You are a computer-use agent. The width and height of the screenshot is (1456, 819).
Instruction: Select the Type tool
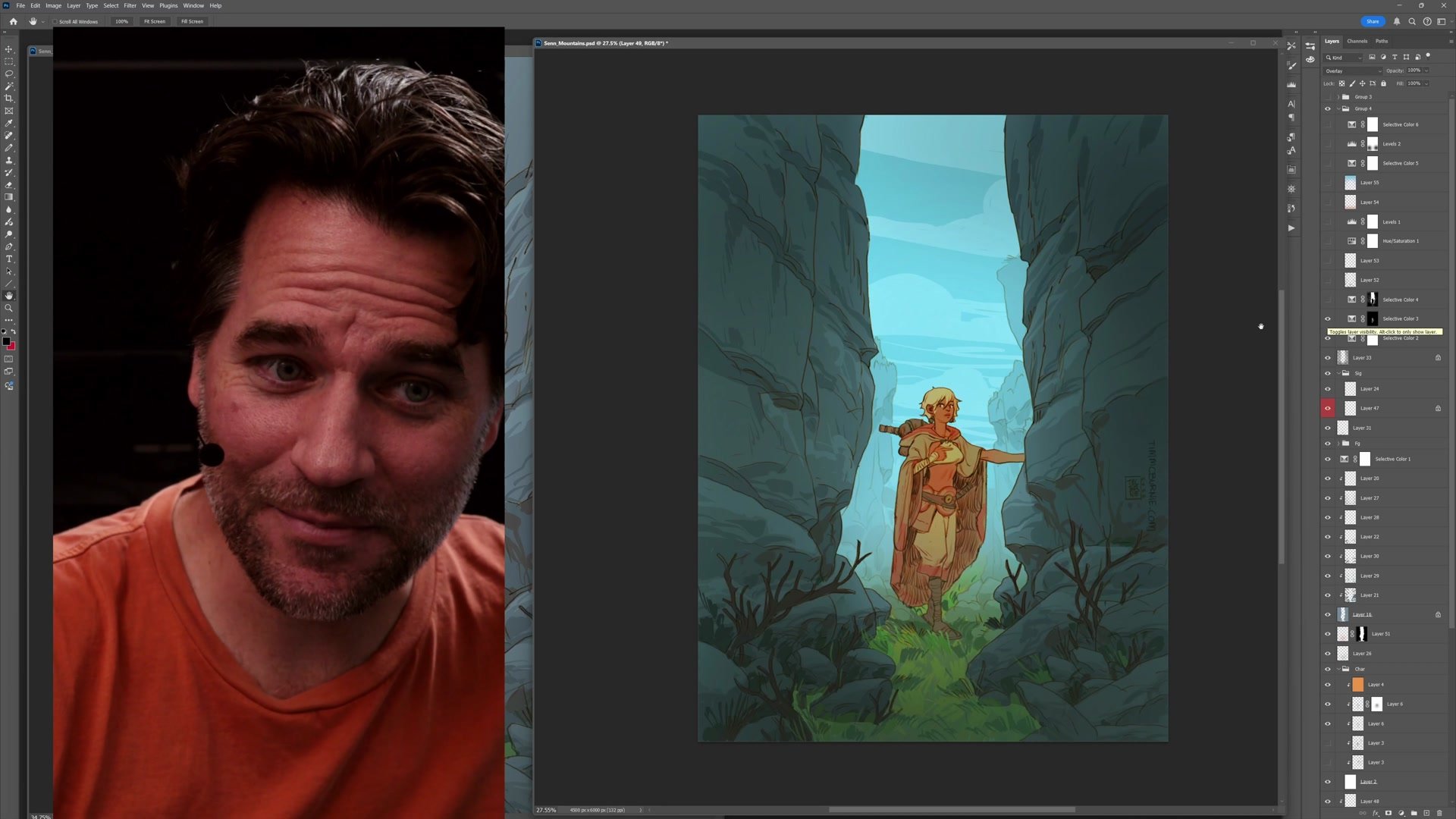tap(9, 259)
